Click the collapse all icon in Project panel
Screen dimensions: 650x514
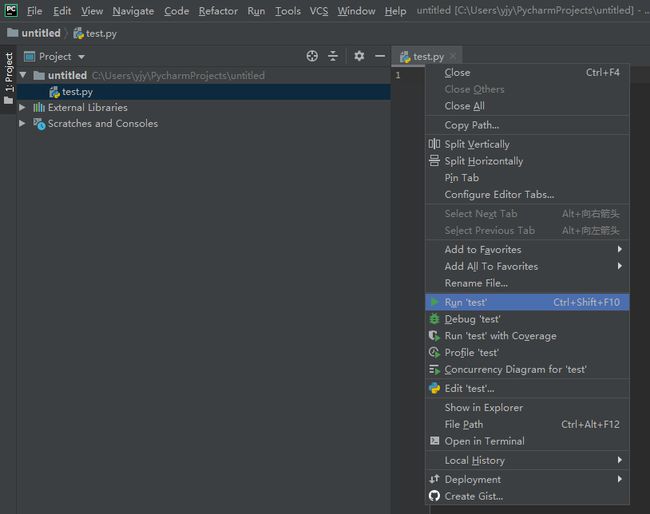tap(333, 56)
